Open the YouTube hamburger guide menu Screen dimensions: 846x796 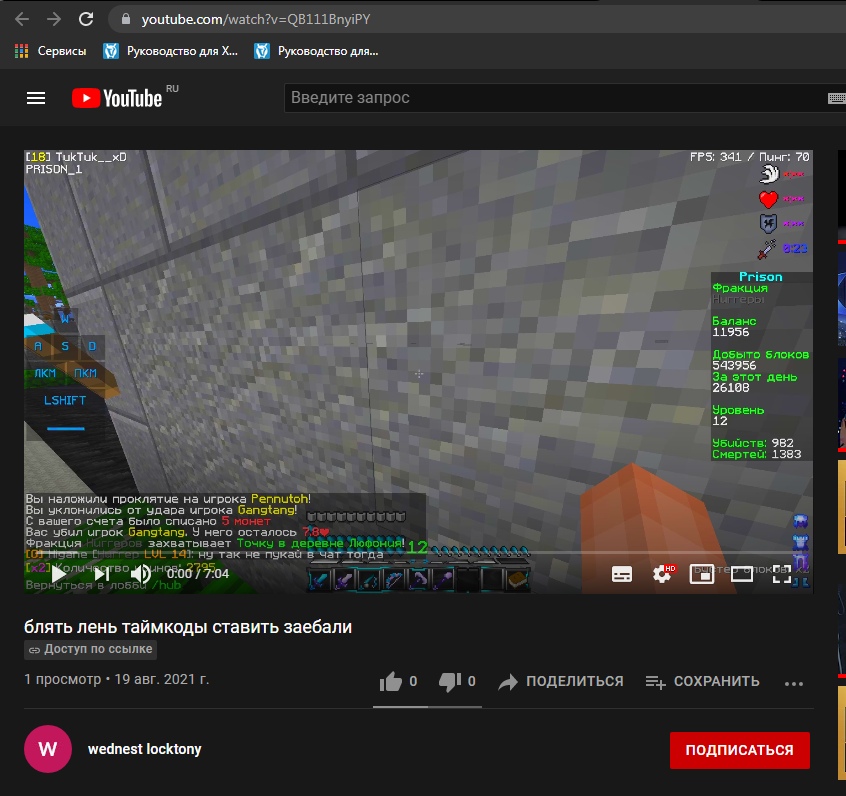coord(36,98)
